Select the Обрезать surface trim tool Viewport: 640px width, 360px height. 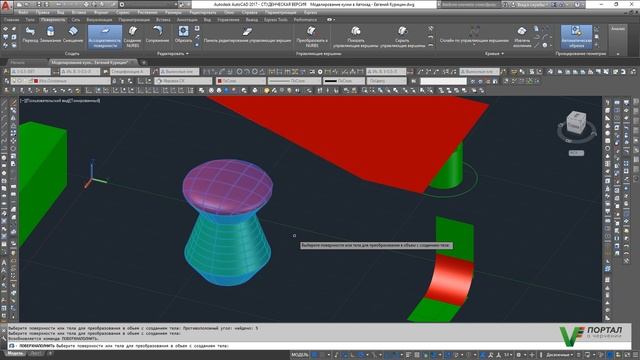click(183, 35)
